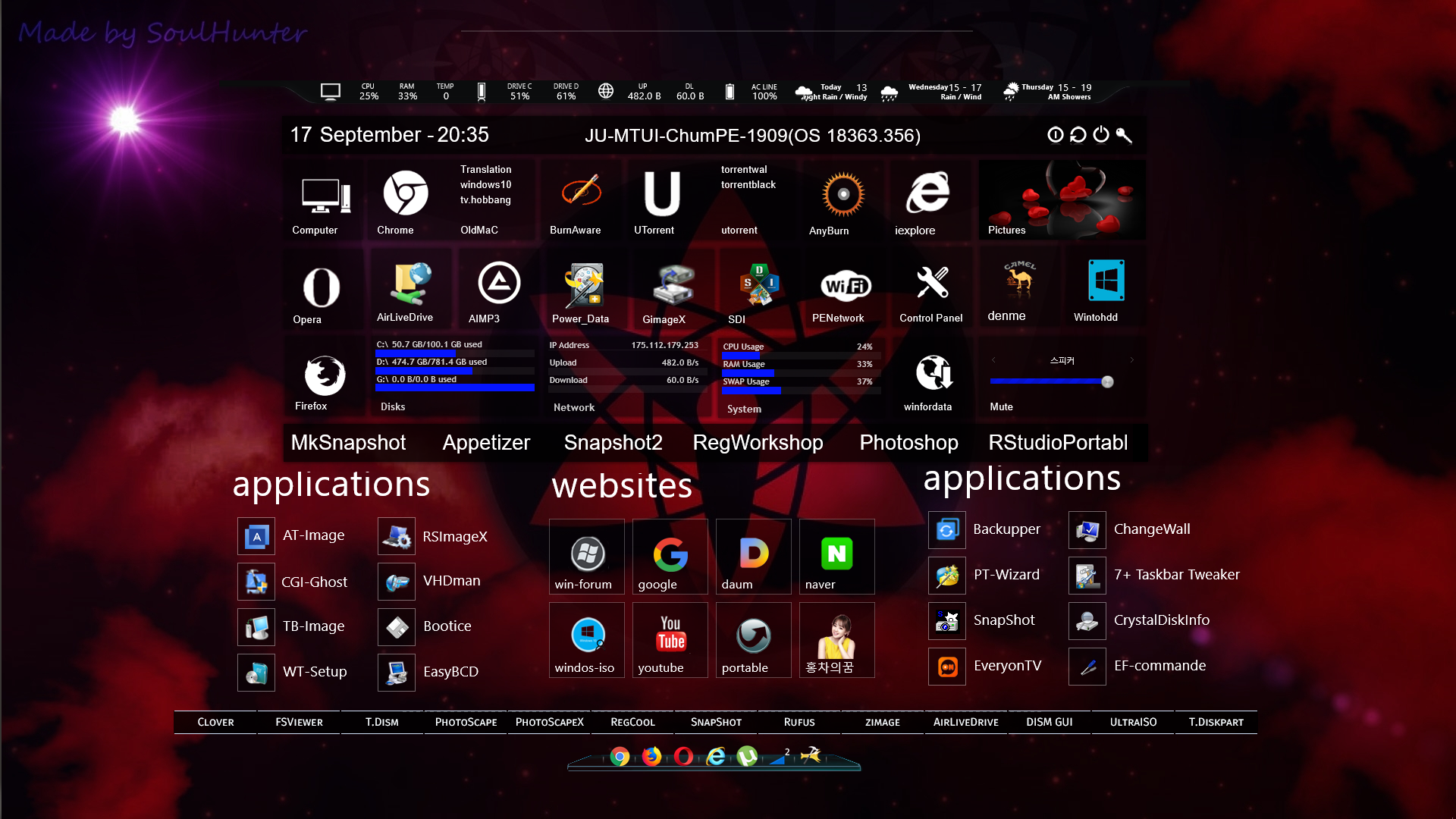Launch Firefox from the panel
Viewport: 1456px width, 819px height.
[x=325, y=375]
